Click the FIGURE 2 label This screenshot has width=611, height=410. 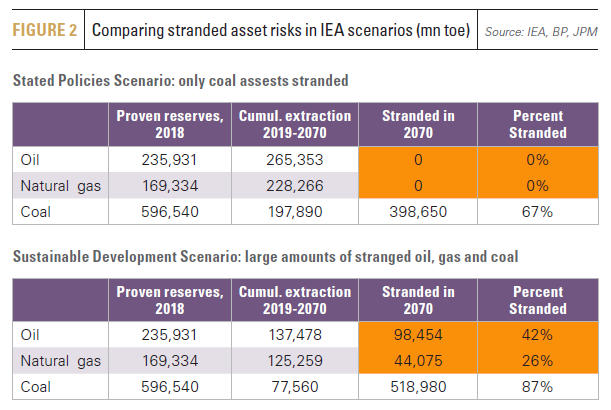coord(44,30)
